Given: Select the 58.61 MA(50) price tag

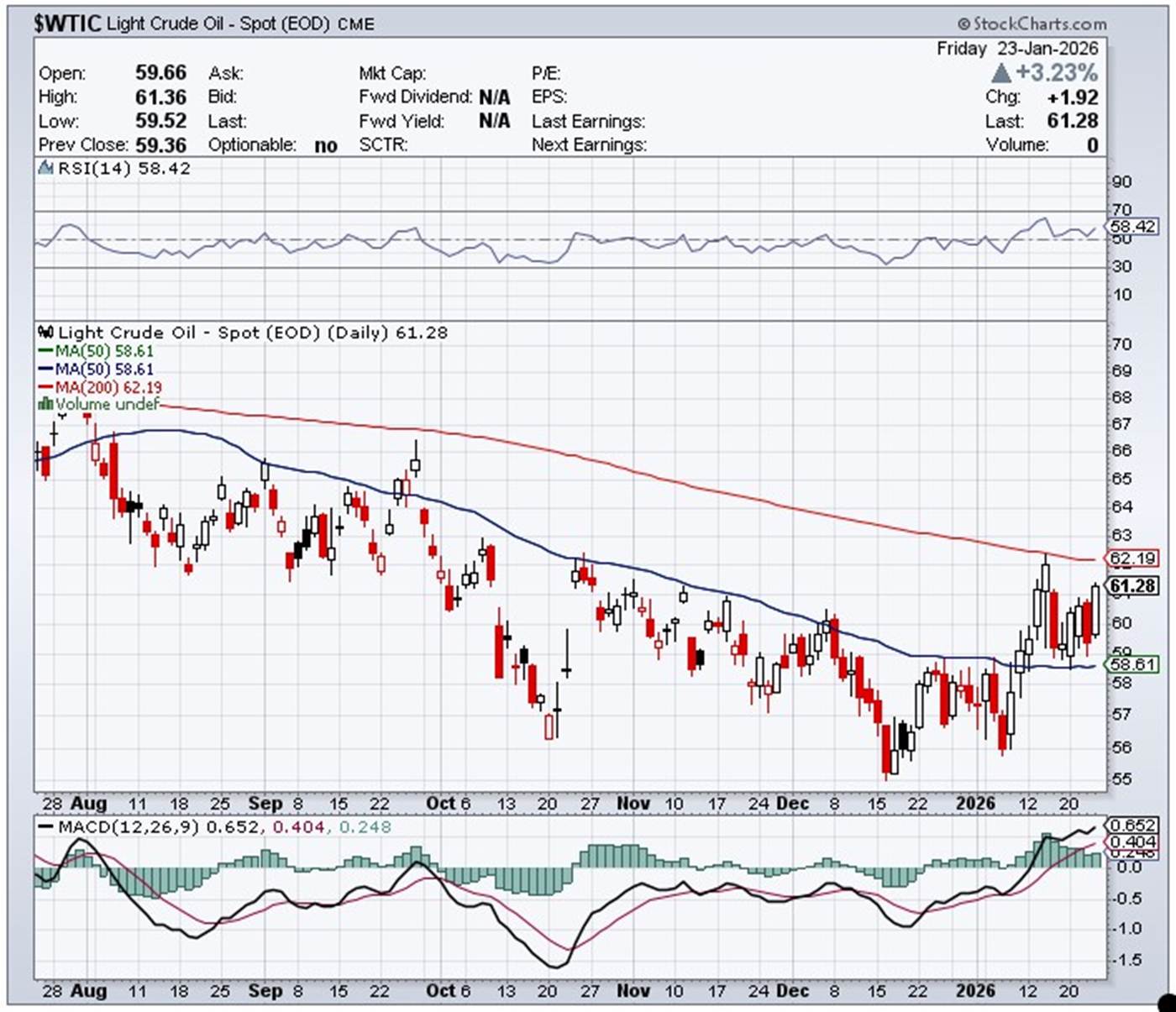Looking at the screenshot, I should pos(1132,664).
